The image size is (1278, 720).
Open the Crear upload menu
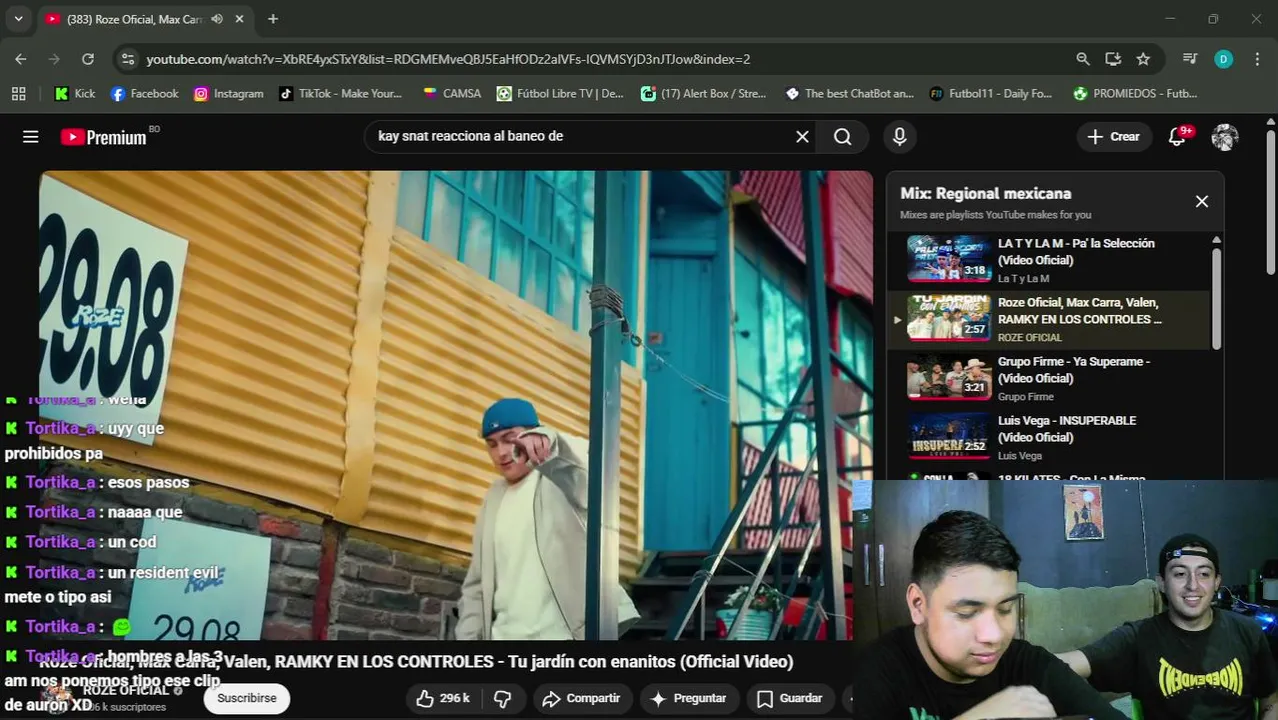(1113, 137)
